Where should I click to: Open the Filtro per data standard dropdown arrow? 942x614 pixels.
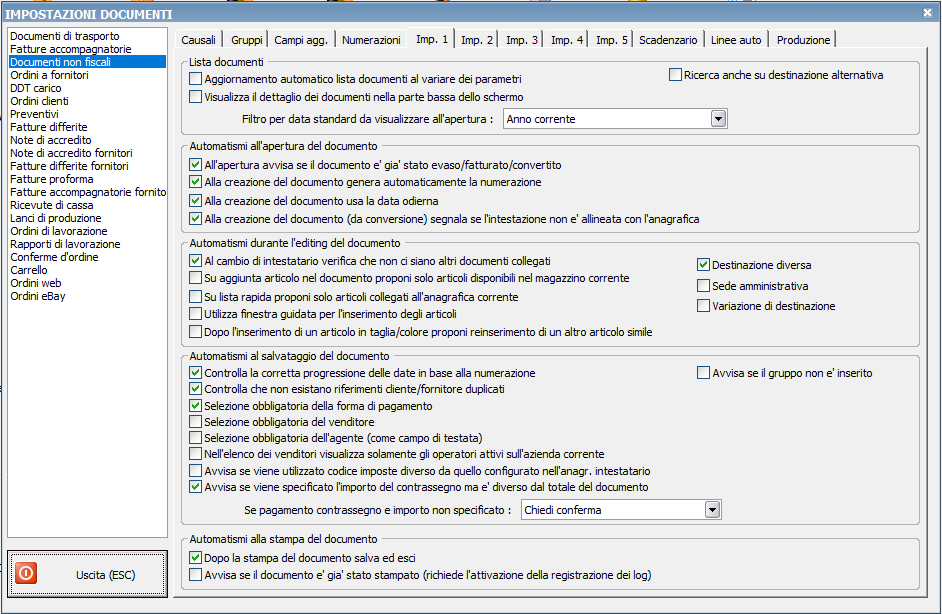point(719,118)
